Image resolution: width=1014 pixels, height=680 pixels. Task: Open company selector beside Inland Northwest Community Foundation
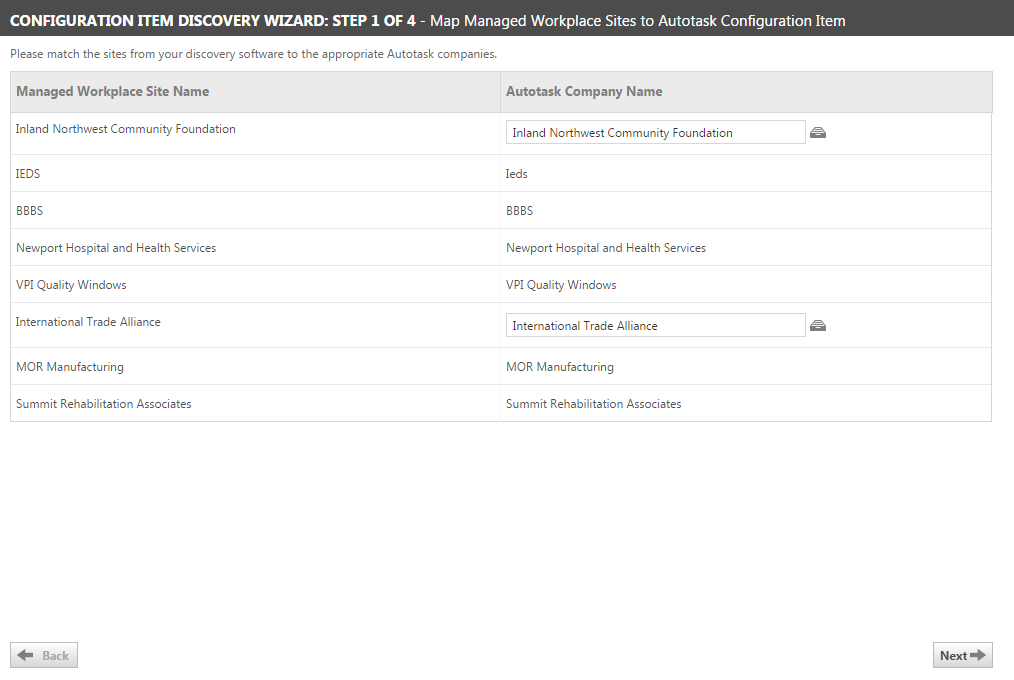click(817, 133)
